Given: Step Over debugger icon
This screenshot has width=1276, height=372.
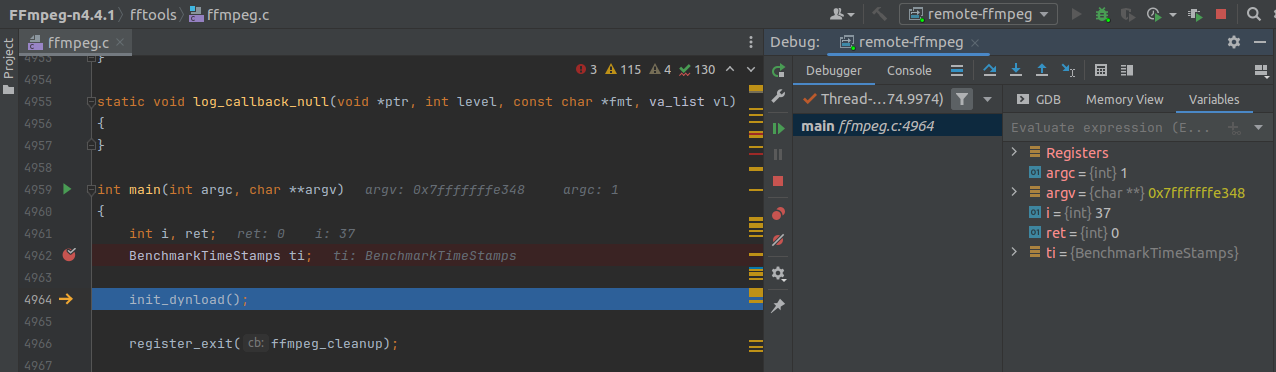Looking at the screenshot, I should pyautogui.click(x=990, y=70).
